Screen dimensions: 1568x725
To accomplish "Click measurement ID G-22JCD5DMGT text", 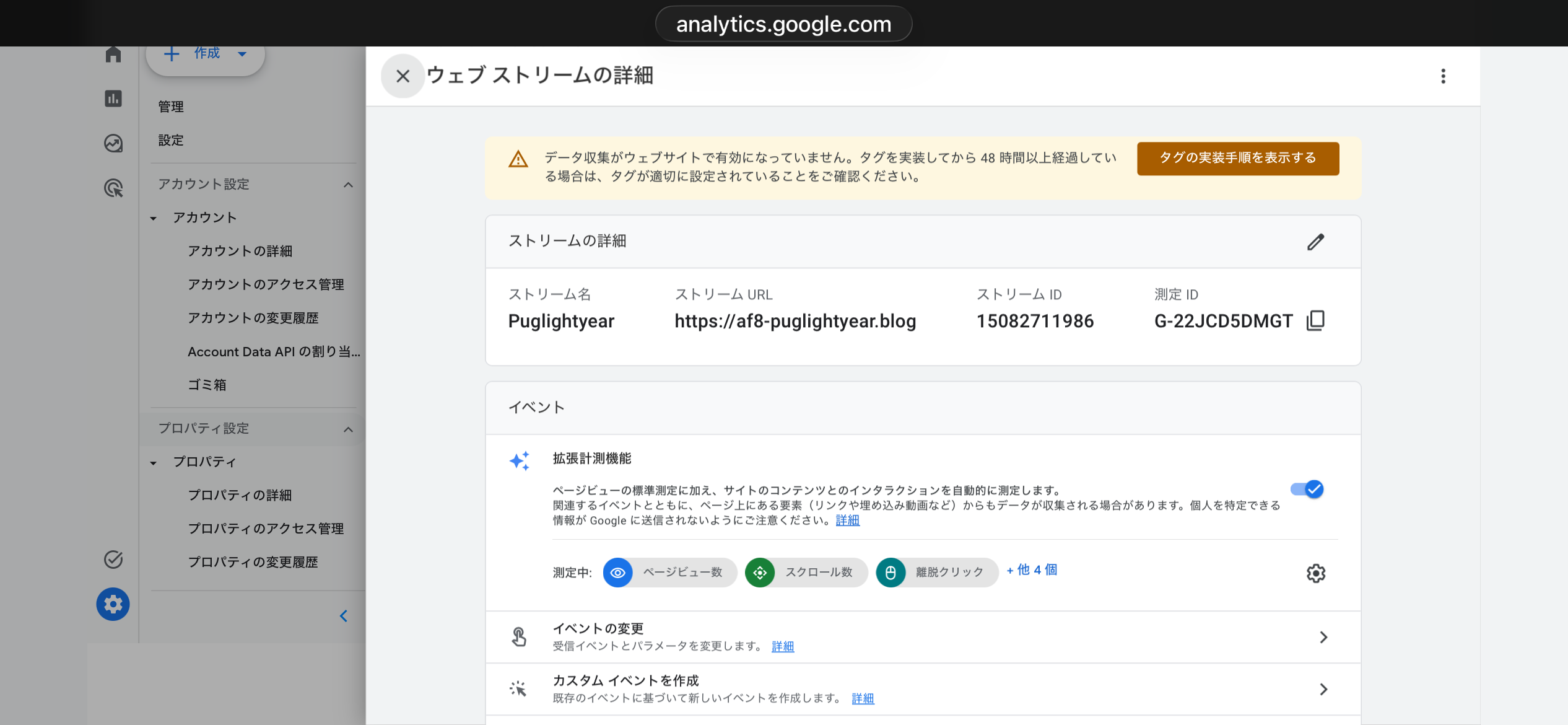I will pos(1223,321).
